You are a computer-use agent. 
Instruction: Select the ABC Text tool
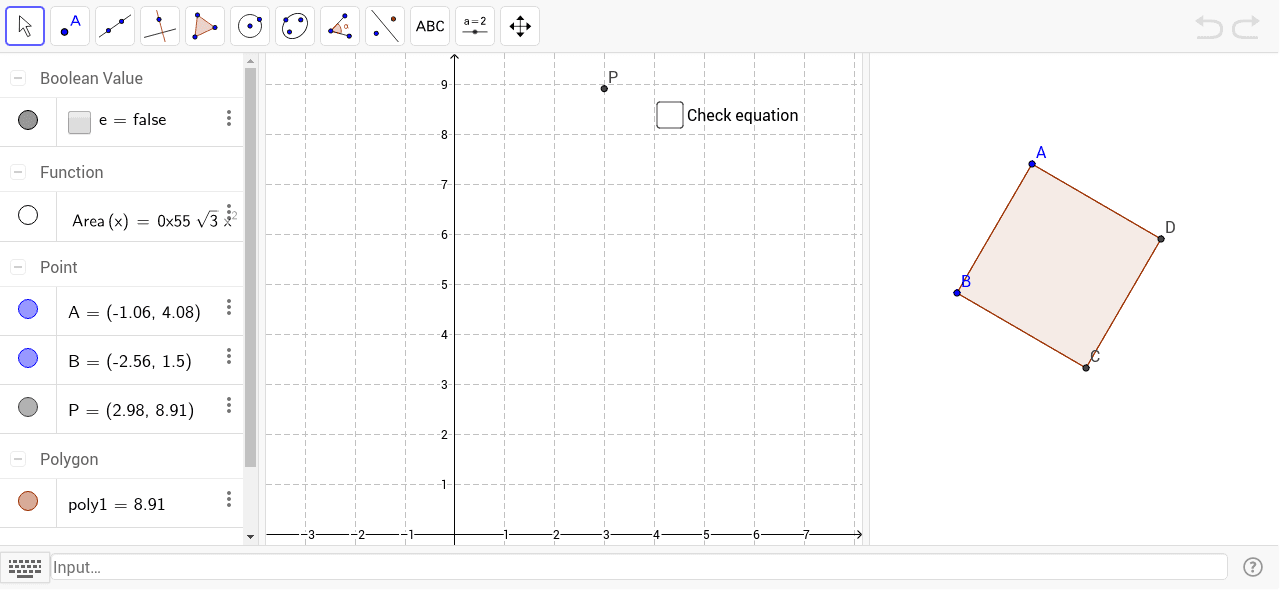tap(430, 26)
